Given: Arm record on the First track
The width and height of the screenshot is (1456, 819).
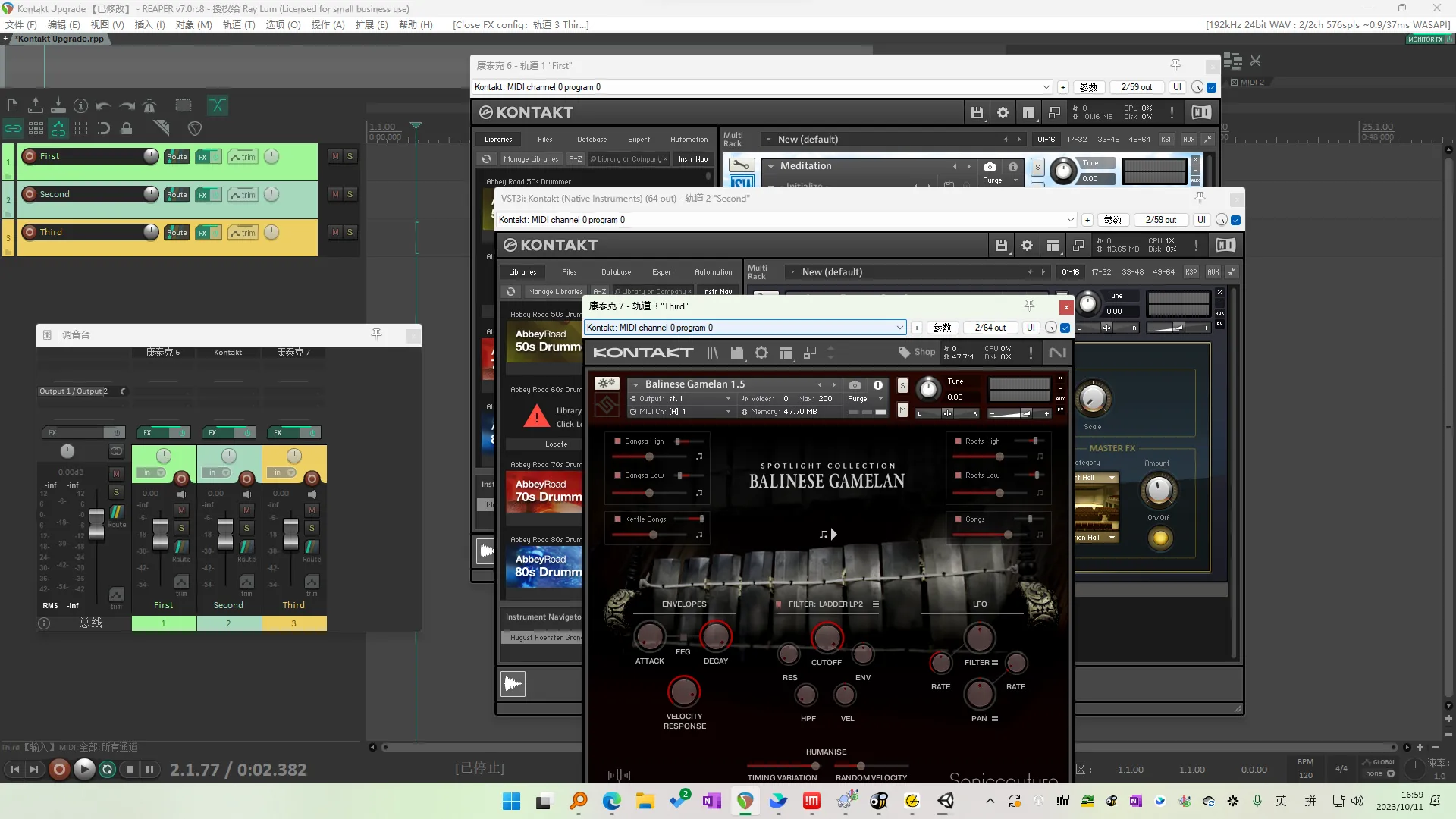Looking at the screenshot, I should coord(30,156).
